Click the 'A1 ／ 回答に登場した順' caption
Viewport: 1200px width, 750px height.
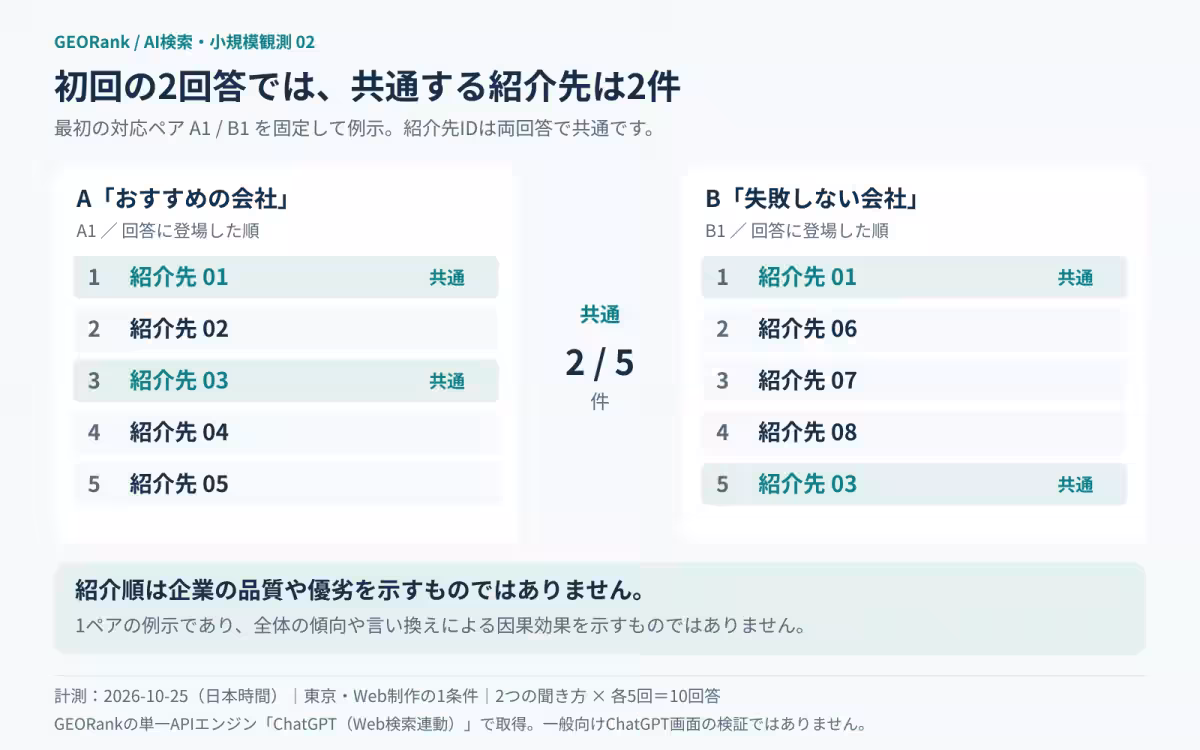coord(168,231)
